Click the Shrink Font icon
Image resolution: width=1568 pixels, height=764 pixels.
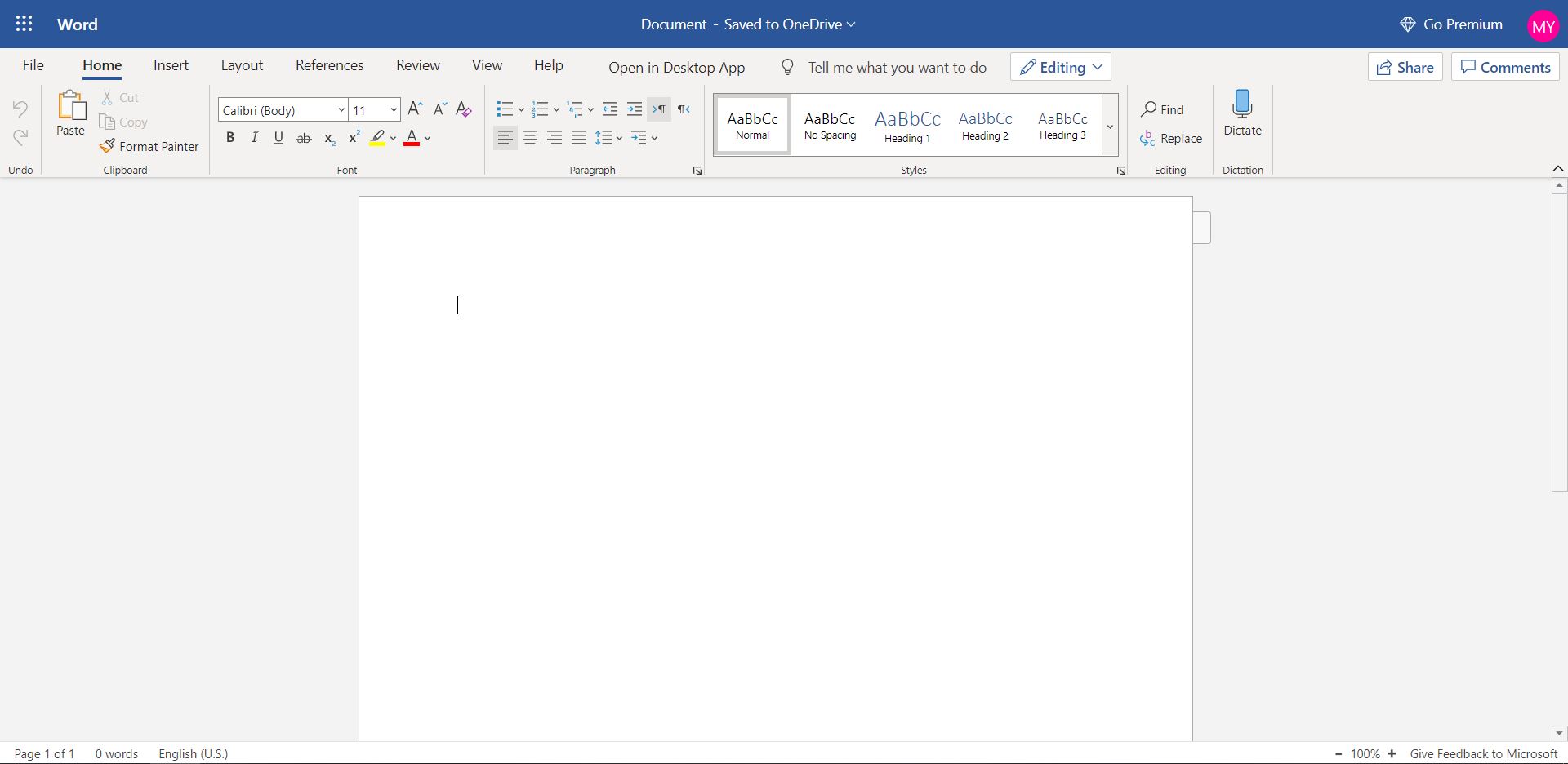[x=440, y=109]
